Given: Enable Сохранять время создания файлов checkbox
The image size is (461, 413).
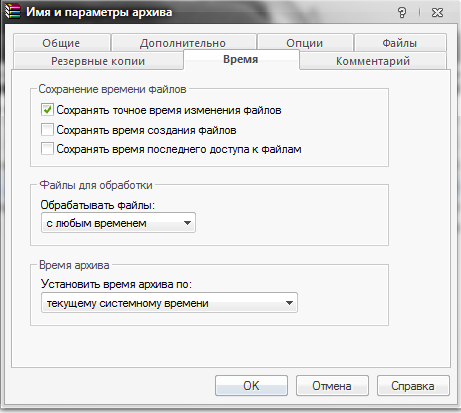Looking at the screenshot, I should [x=47, y=130].
